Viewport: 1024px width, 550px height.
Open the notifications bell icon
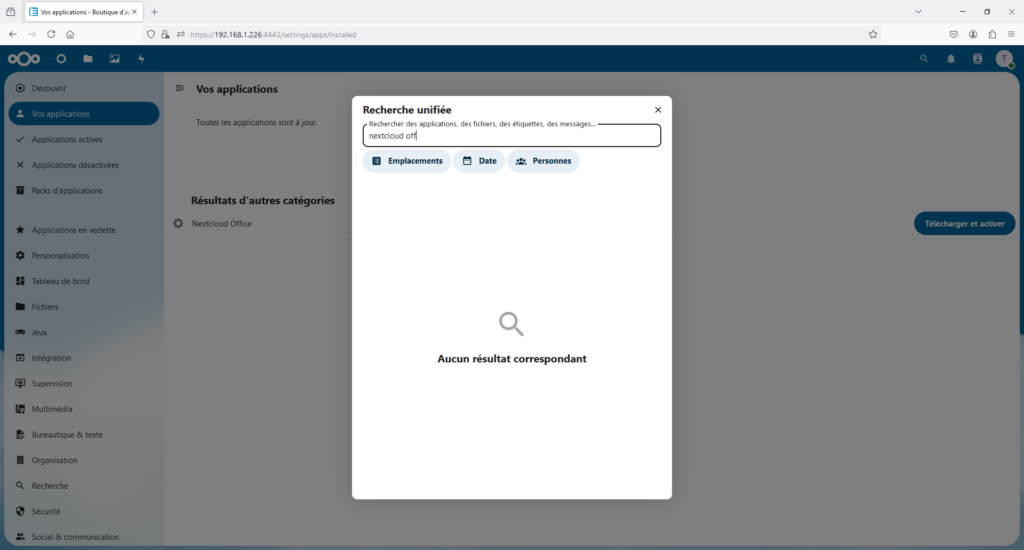tap(951, 59)
